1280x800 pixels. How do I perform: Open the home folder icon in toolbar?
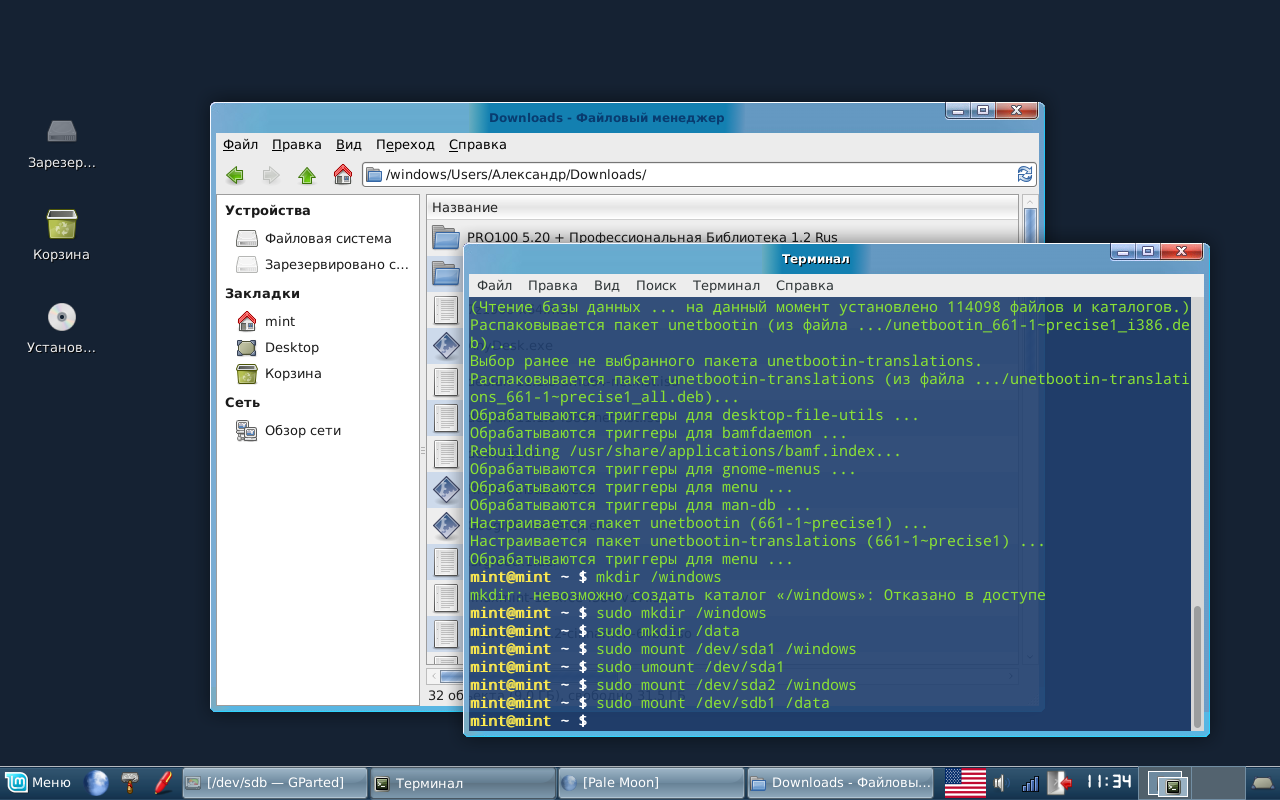coord(343,175)
